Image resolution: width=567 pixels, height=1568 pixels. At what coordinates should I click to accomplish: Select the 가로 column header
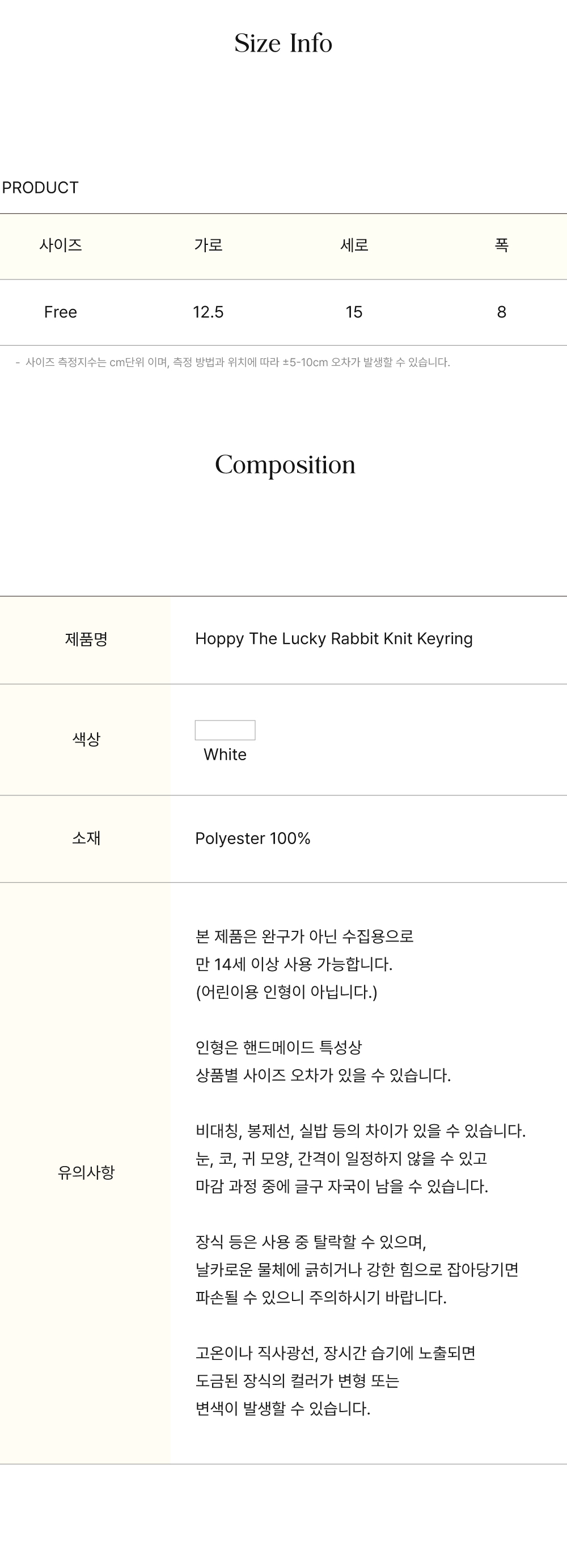(208, 245)
